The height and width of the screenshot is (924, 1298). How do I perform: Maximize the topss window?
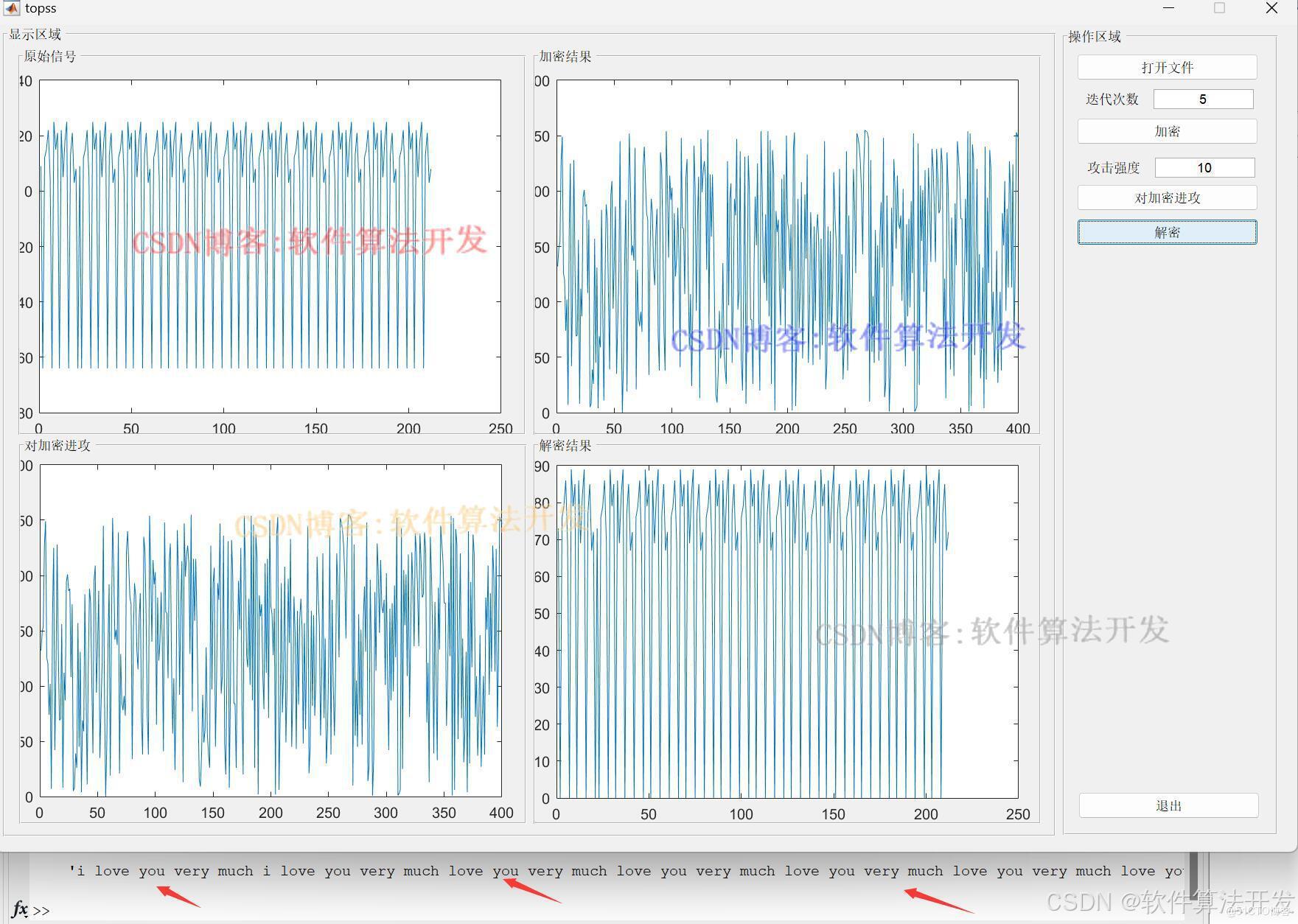pos(1219,8)
